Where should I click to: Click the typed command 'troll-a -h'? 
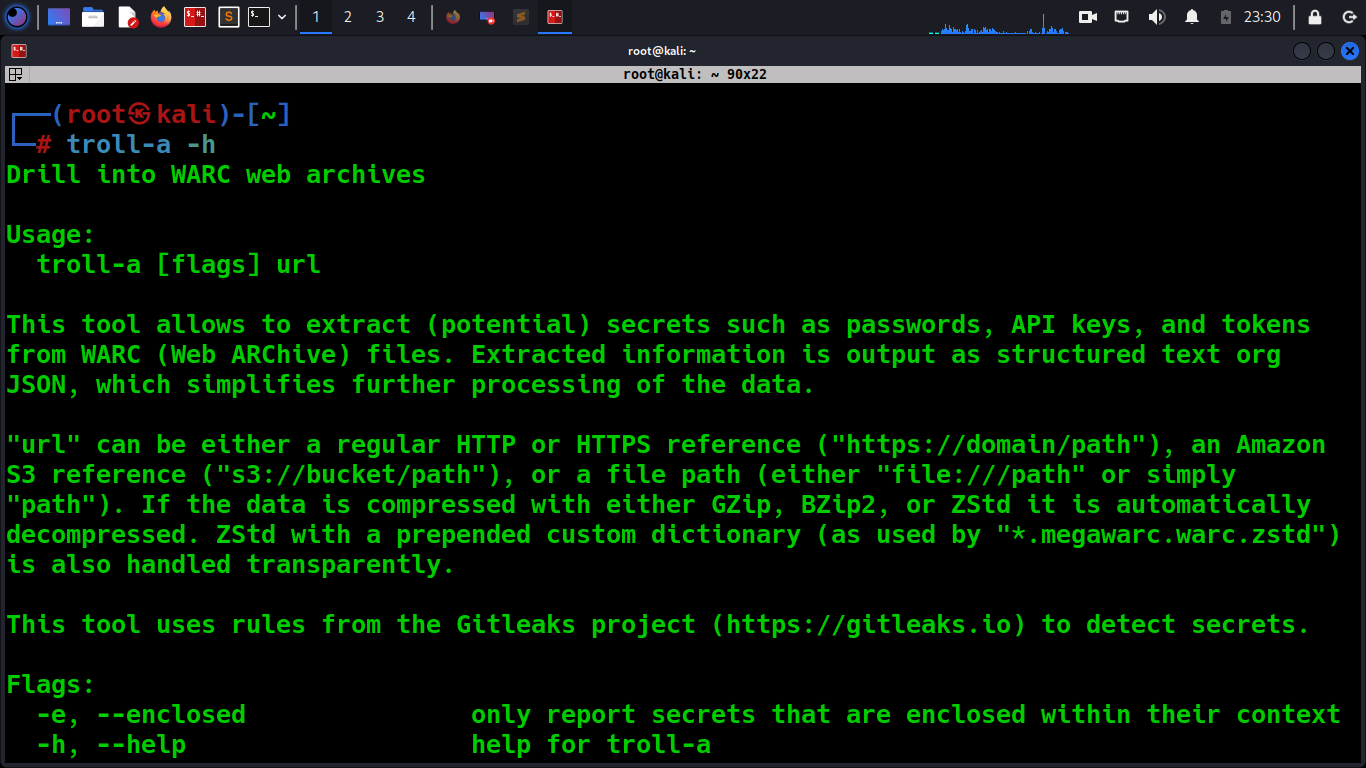click(141, 145)
